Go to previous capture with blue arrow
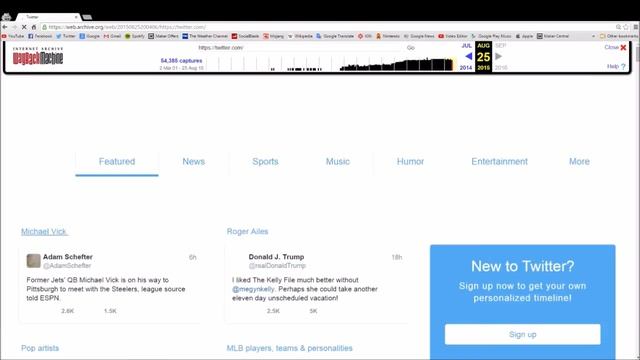The width and height of the screenshot is (640, 360). (469, 56)
